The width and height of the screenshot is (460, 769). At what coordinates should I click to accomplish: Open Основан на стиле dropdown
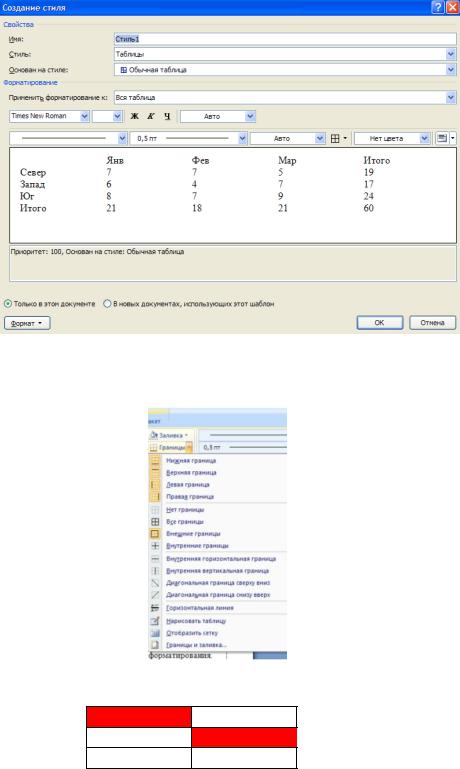tap(451, 70)
